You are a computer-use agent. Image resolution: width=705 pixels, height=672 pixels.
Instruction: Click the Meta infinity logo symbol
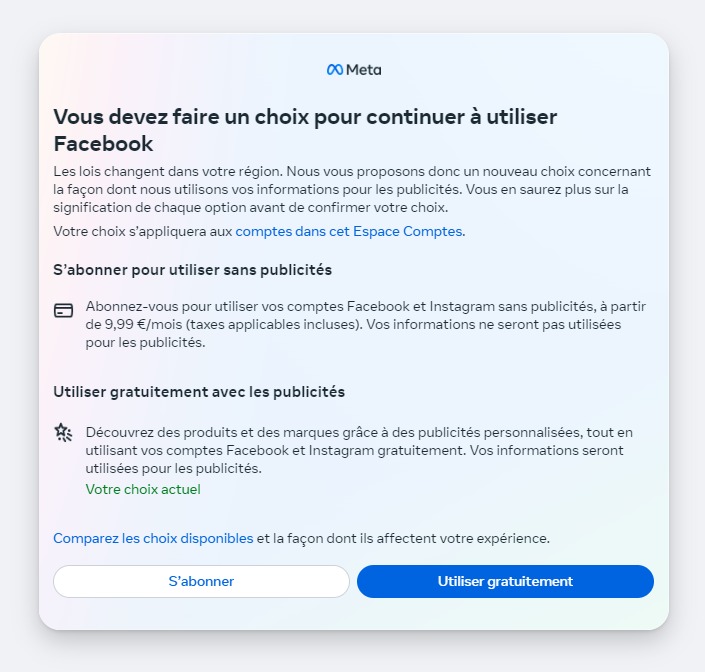335,70
